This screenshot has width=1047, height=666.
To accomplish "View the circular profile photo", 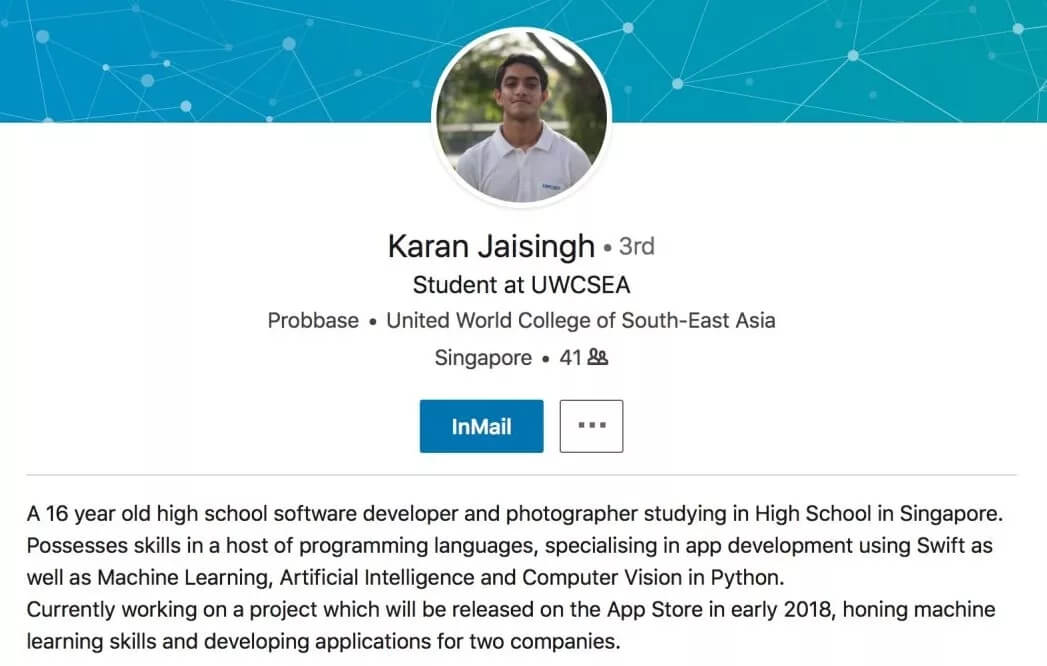I will coord(521,116).
